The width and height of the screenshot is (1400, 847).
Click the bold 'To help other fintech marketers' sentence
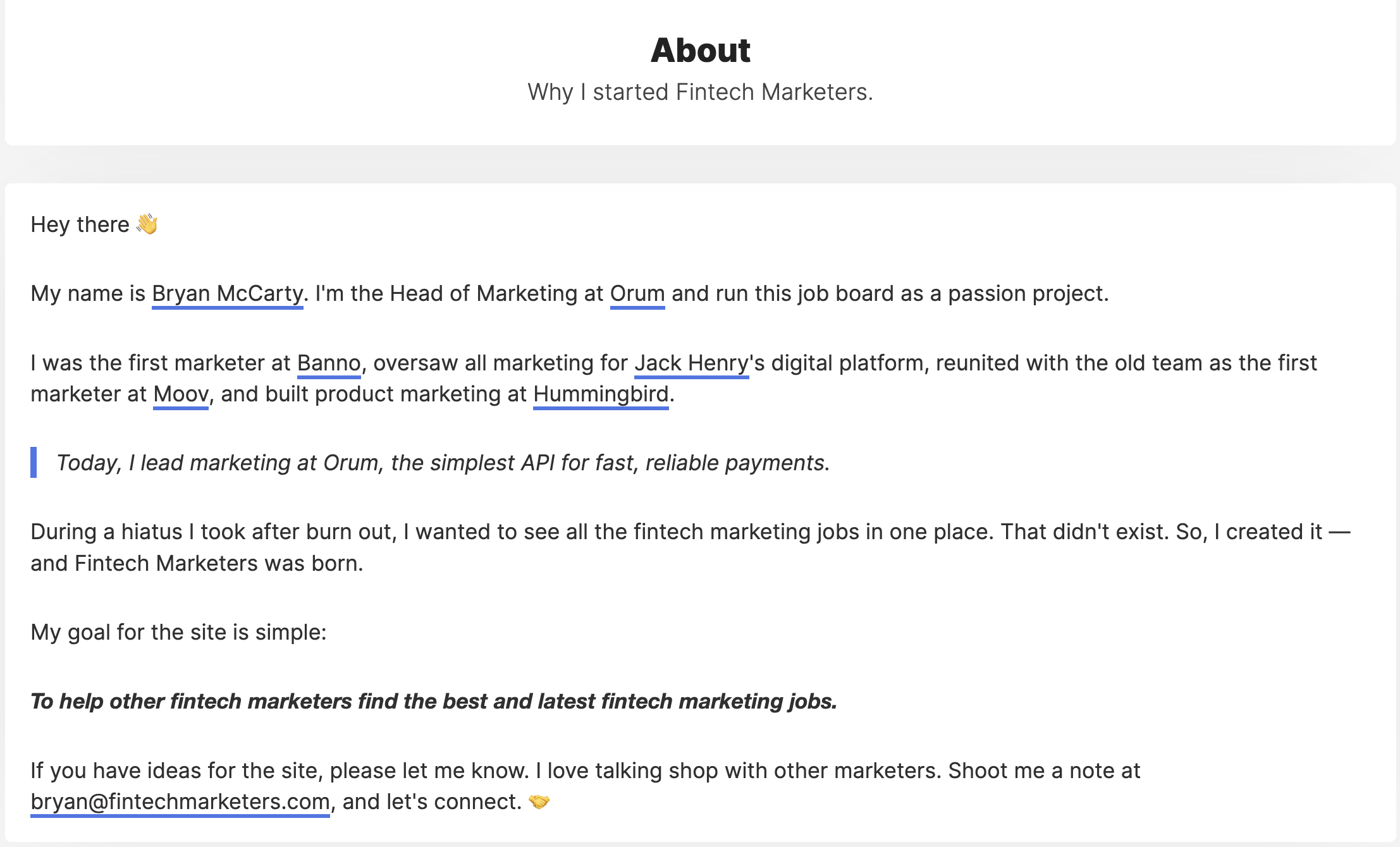[434, 702]
